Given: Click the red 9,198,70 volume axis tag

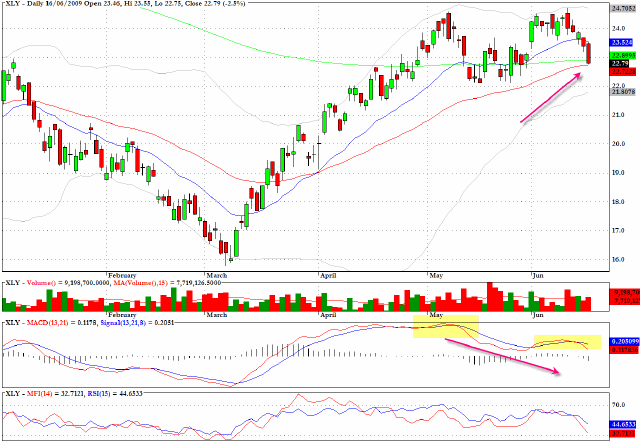Looking at the screenshot, I should tap(623, 293).
